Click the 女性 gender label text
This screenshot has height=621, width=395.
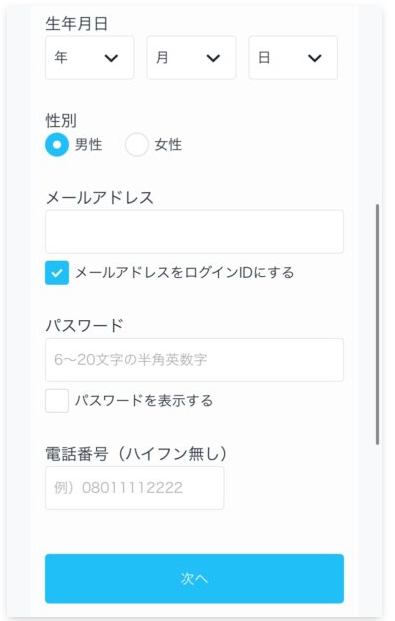point(168,145)
